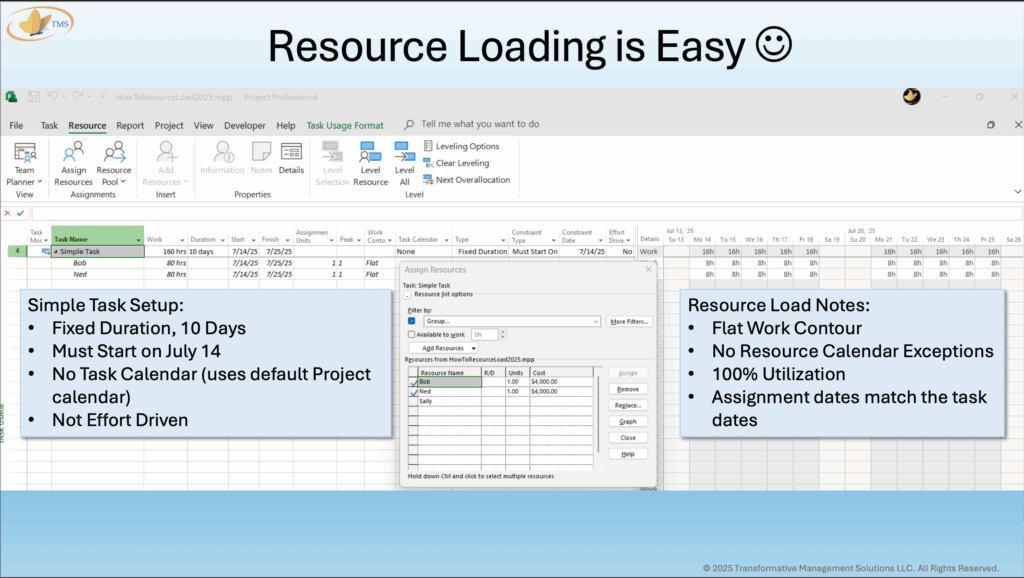Click the 'Must Start On' constraint cell
Screen dimensions: 1024x578
(534, 251)
